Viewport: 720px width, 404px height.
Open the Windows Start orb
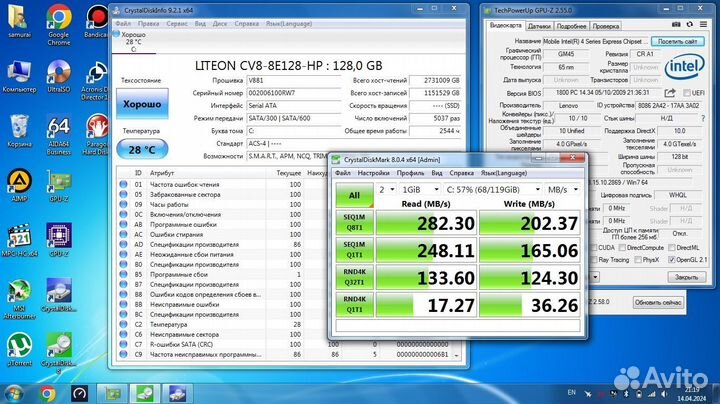(13, 394)
